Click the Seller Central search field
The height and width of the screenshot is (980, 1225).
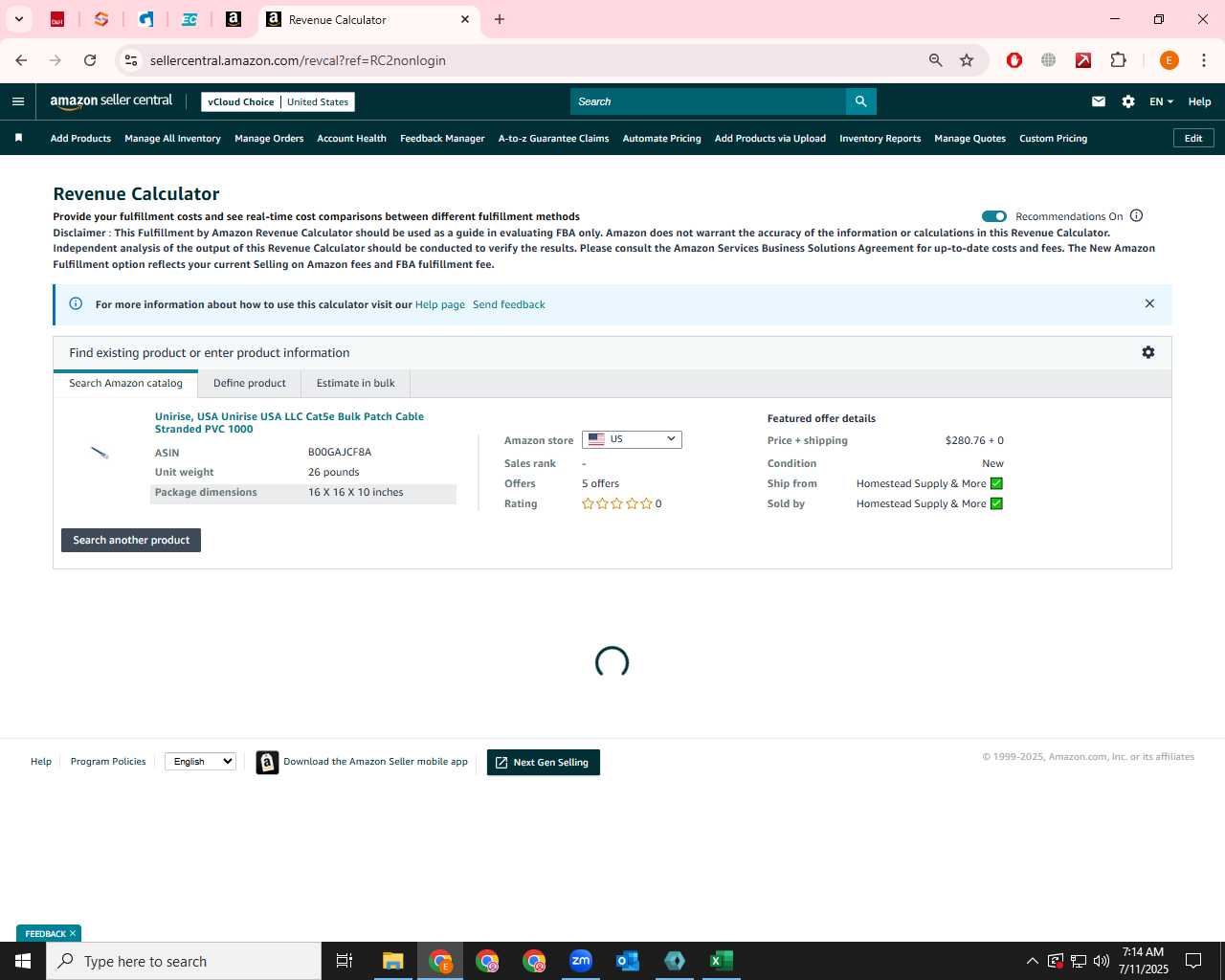click(708, 101)
